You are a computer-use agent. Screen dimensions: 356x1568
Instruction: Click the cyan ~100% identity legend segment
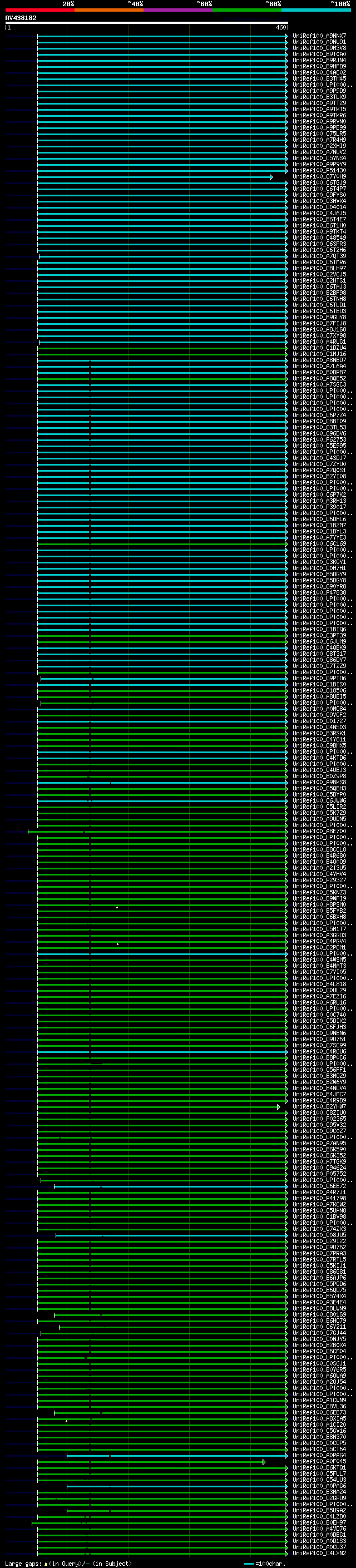click(x=316, y=10)
